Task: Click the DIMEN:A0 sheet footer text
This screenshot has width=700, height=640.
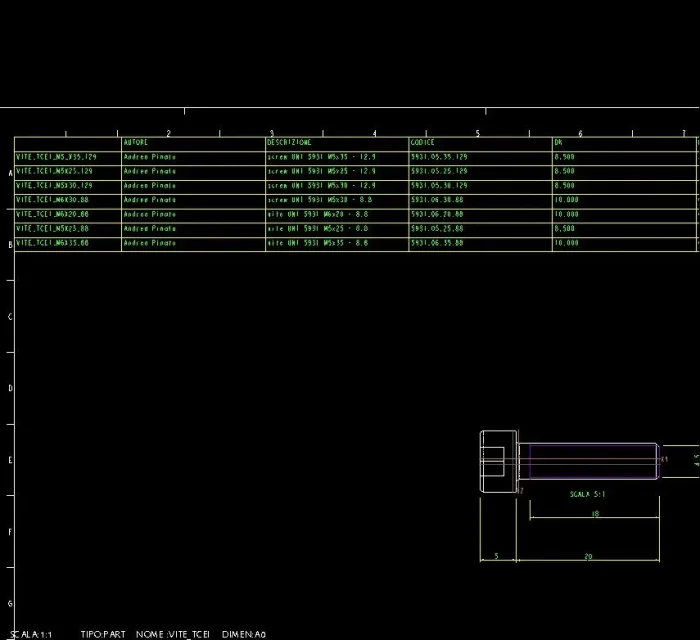Action: [244, 634]
